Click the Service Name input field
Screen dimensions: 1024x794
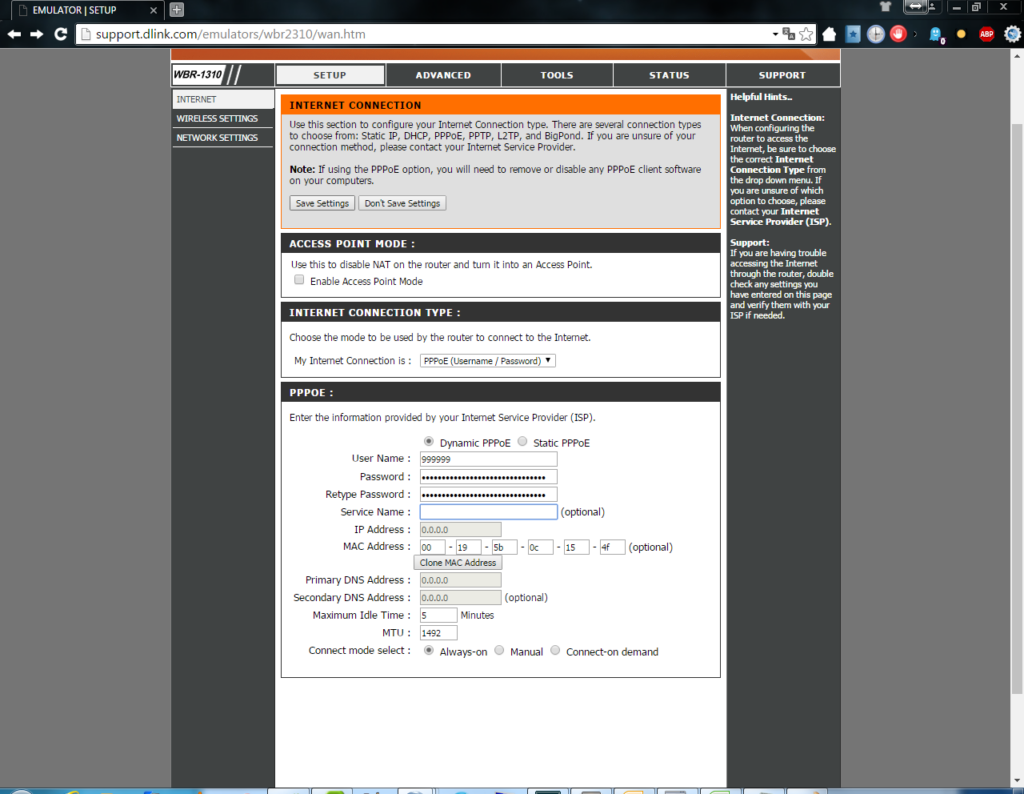click(488, 512)
